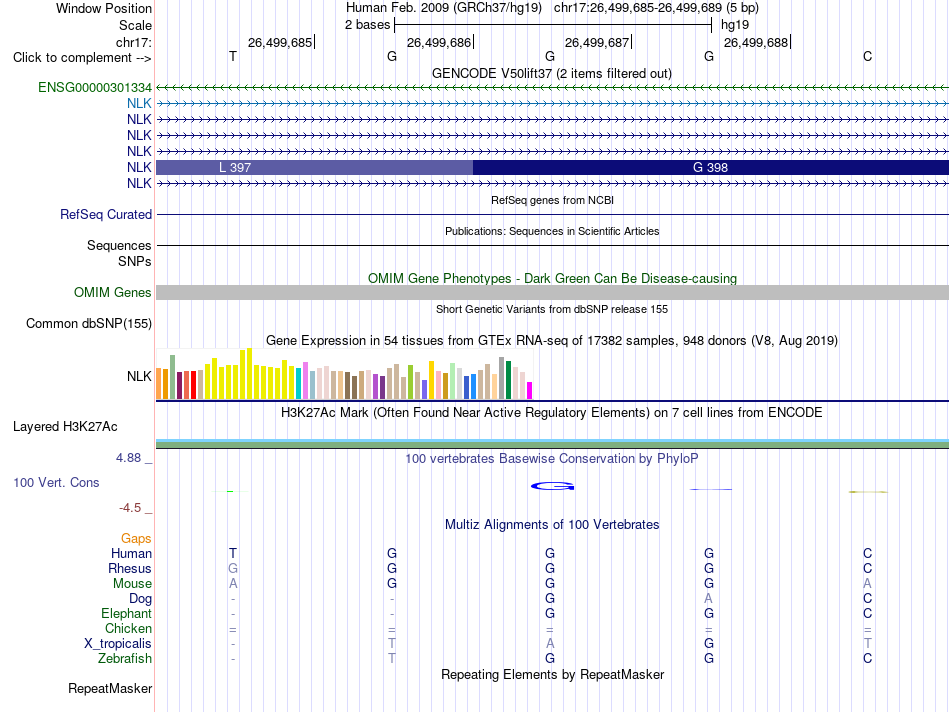
Task: Click the ENSG00000301334 gene label
Action: point(95,87)
